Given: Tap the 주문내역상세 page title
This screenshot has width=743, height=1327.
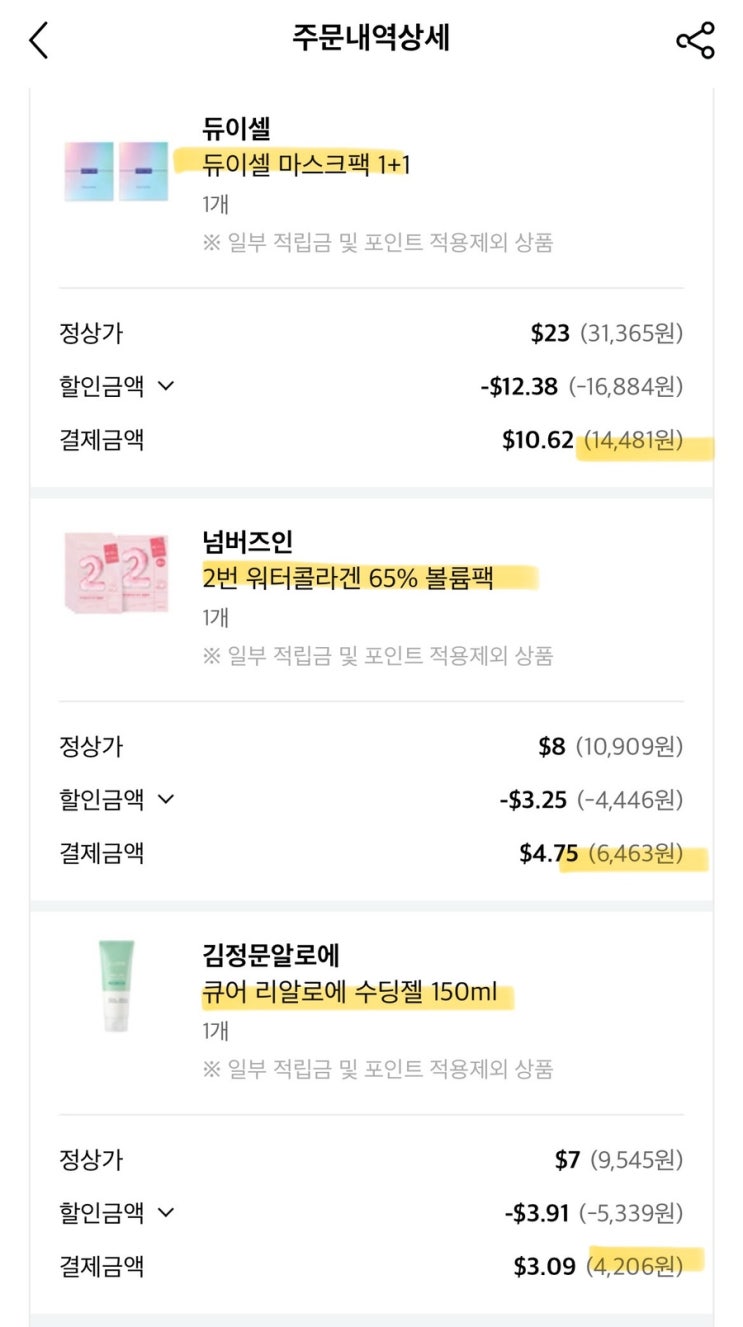Looking at the screenshot, I should [371, 38].
